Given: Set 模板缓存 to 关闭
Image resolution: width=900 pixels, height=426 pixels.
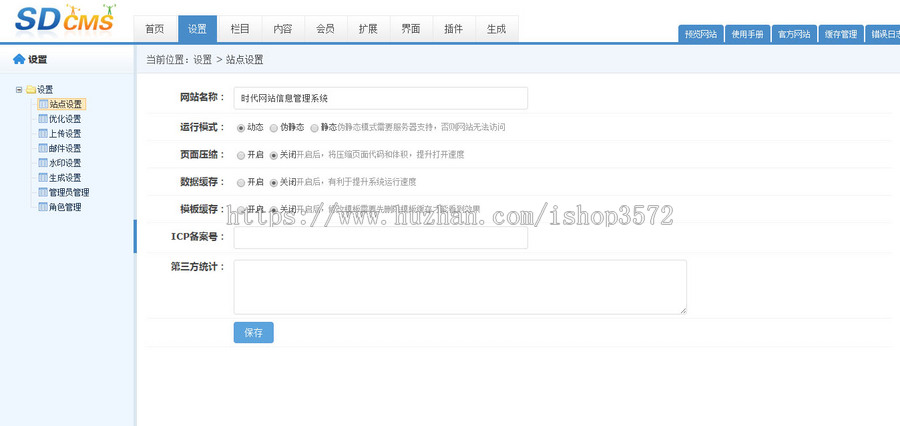Looking at the screenshot, I should [x=274, y=210].
